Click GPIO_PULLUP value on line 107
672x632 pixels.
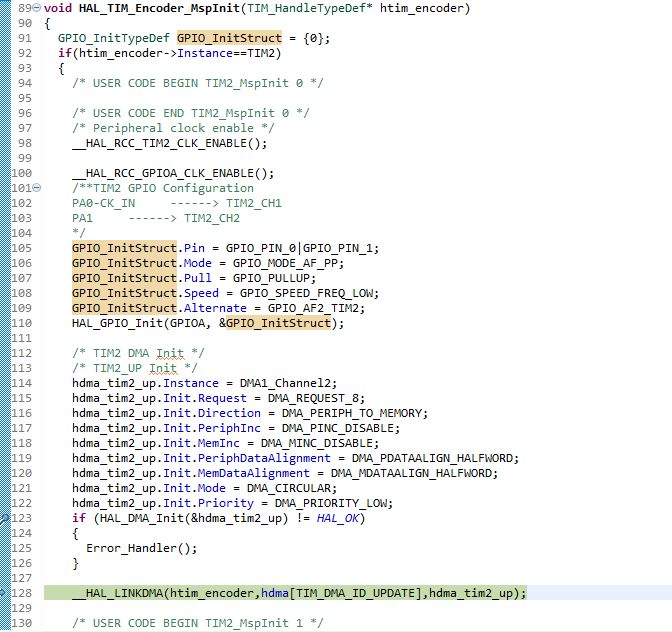pyautogui.click(x=271, y=278)
